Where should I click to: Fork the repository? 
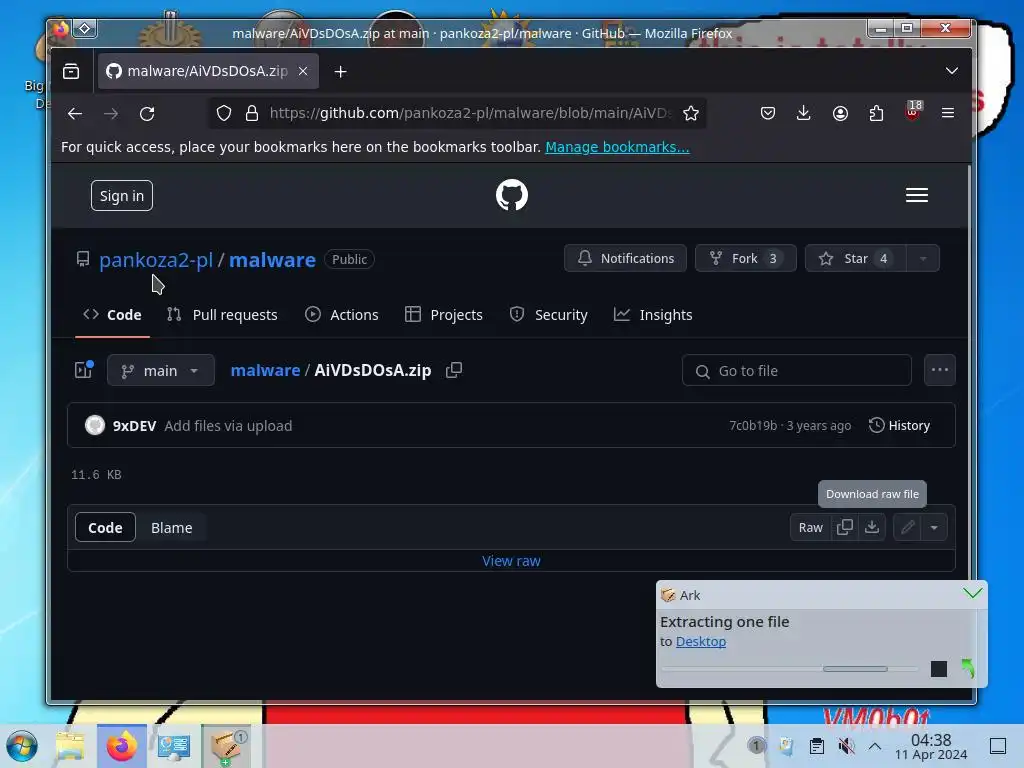(x=746, y=259)
